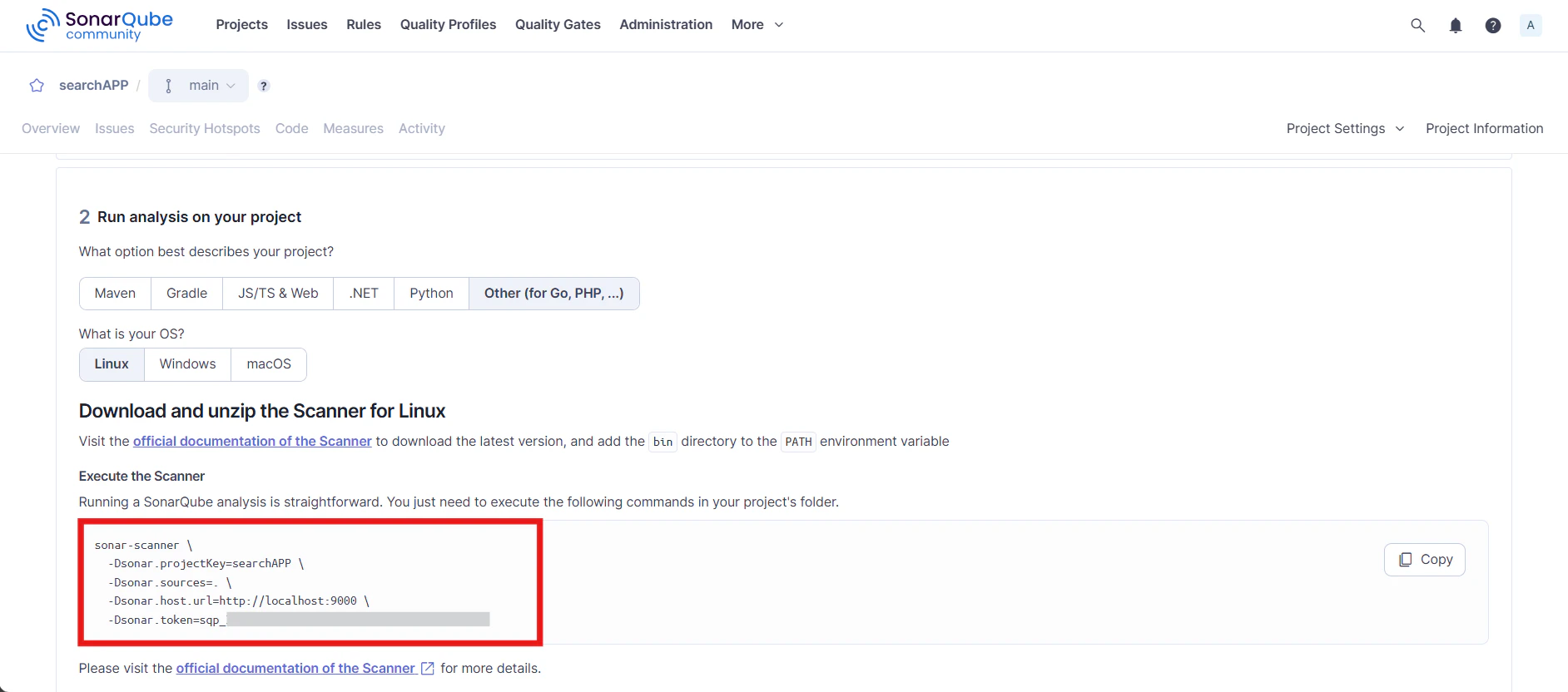Open Administration page
The height and width of the screenshot is (692, 1568).
click(x=666, y=25)
